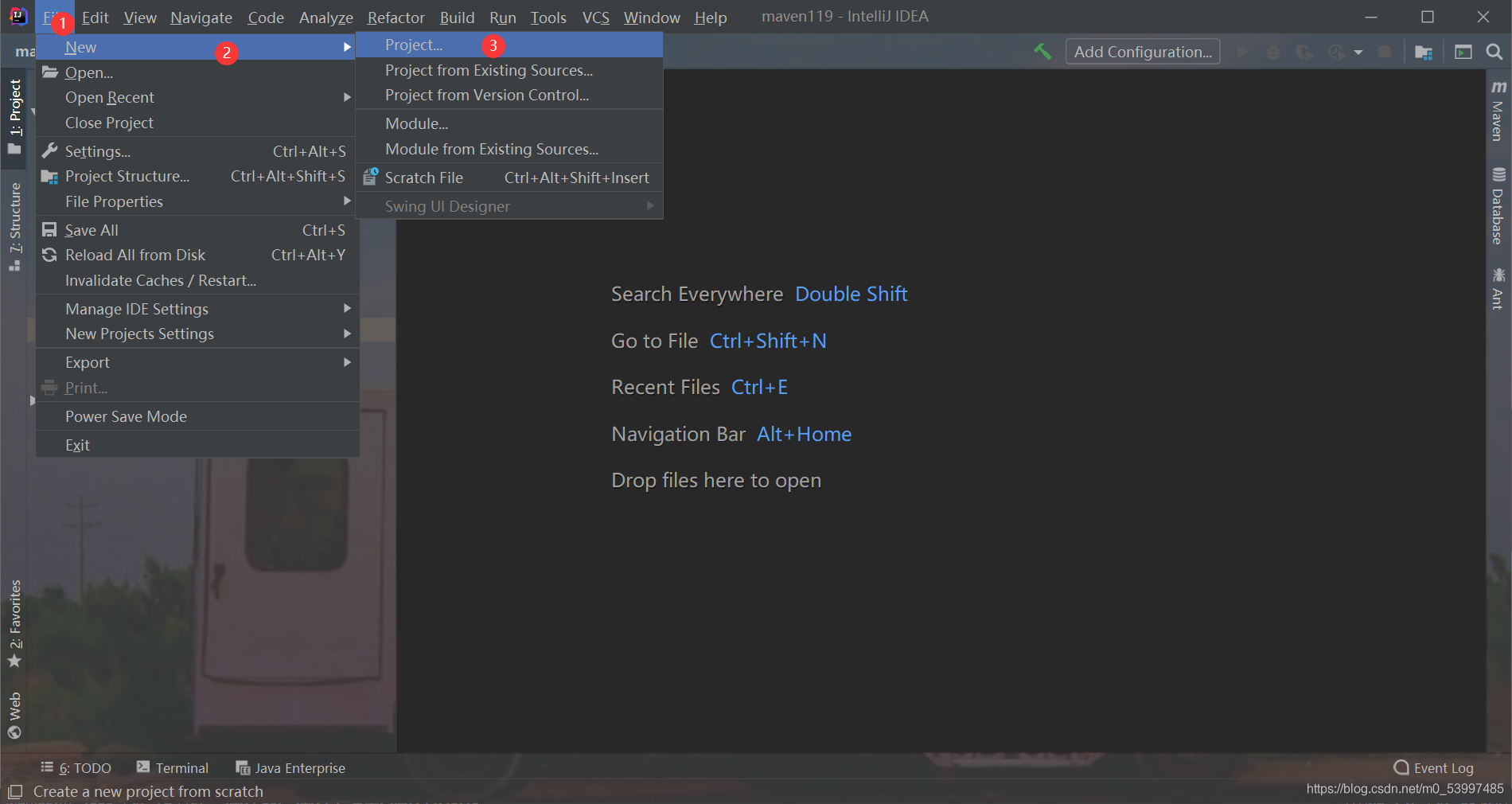Select Project from Existing Sources...

[x=509, y=70]
